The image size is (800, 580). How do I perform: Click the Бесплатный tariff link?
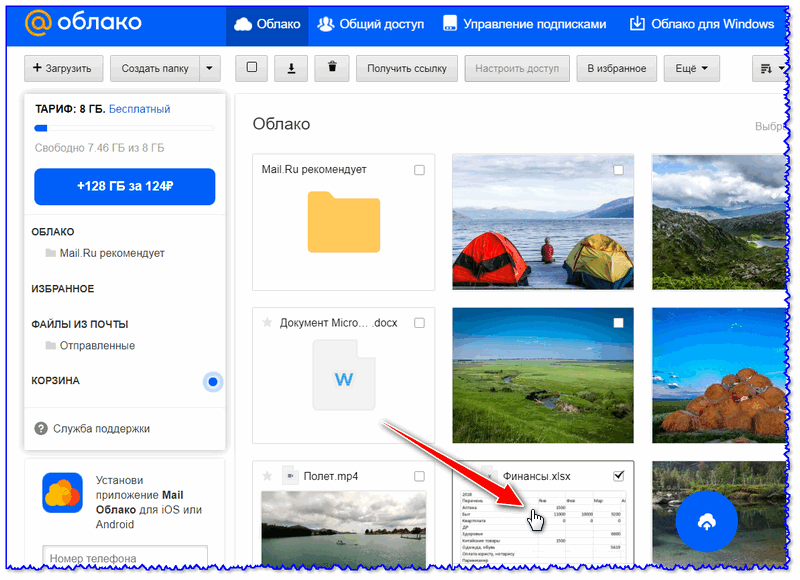pyautogui.click(x=139, y=109)
